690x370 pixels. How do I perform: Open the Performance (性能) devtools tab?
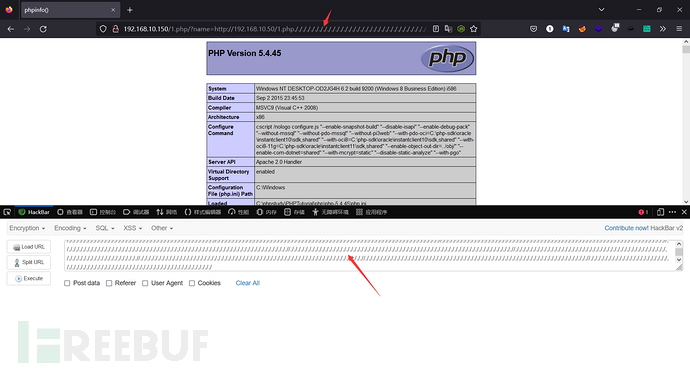coord(239,212)
